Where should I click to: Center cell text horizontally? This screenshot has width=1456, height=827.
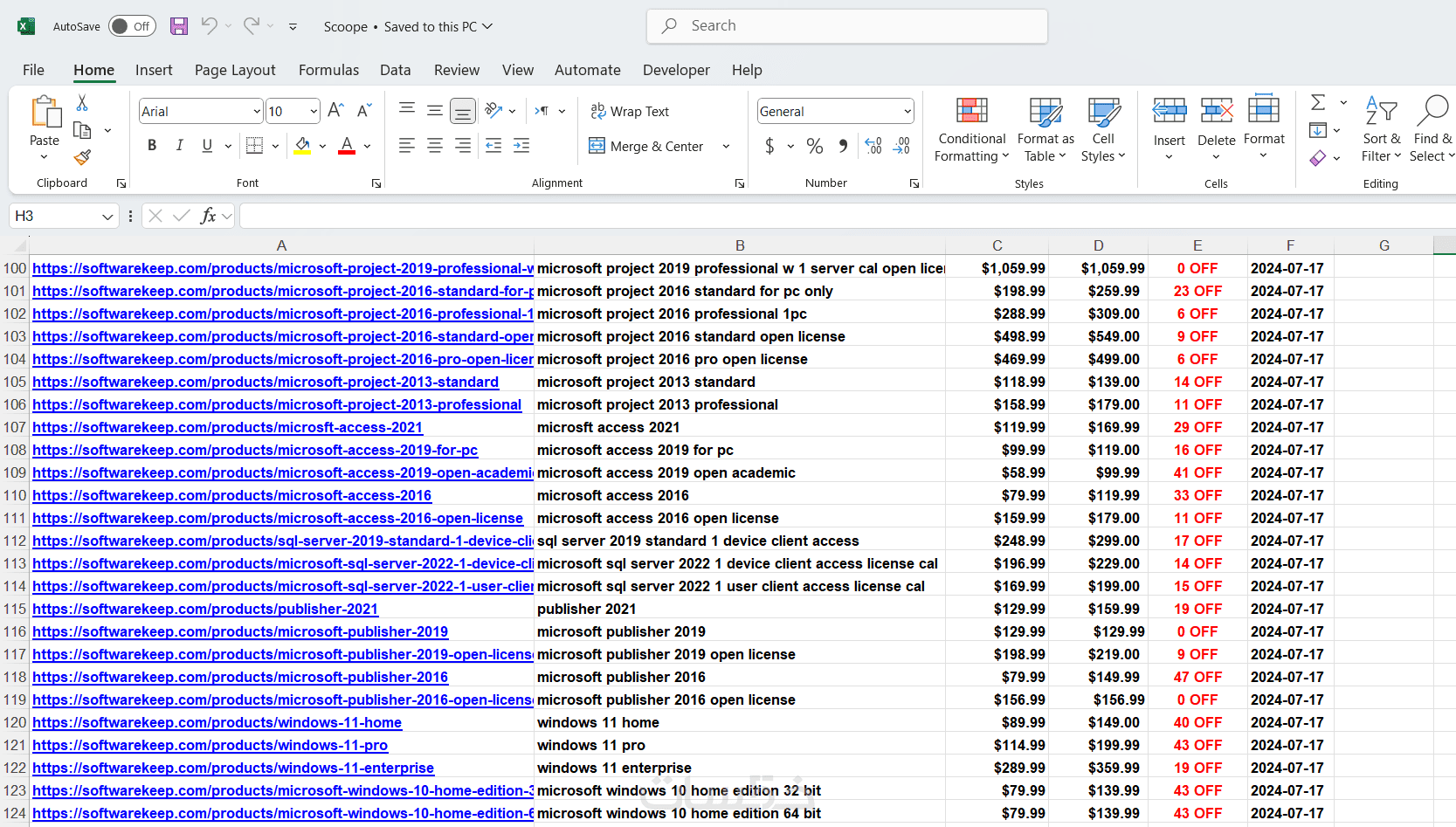coord(435,146)
